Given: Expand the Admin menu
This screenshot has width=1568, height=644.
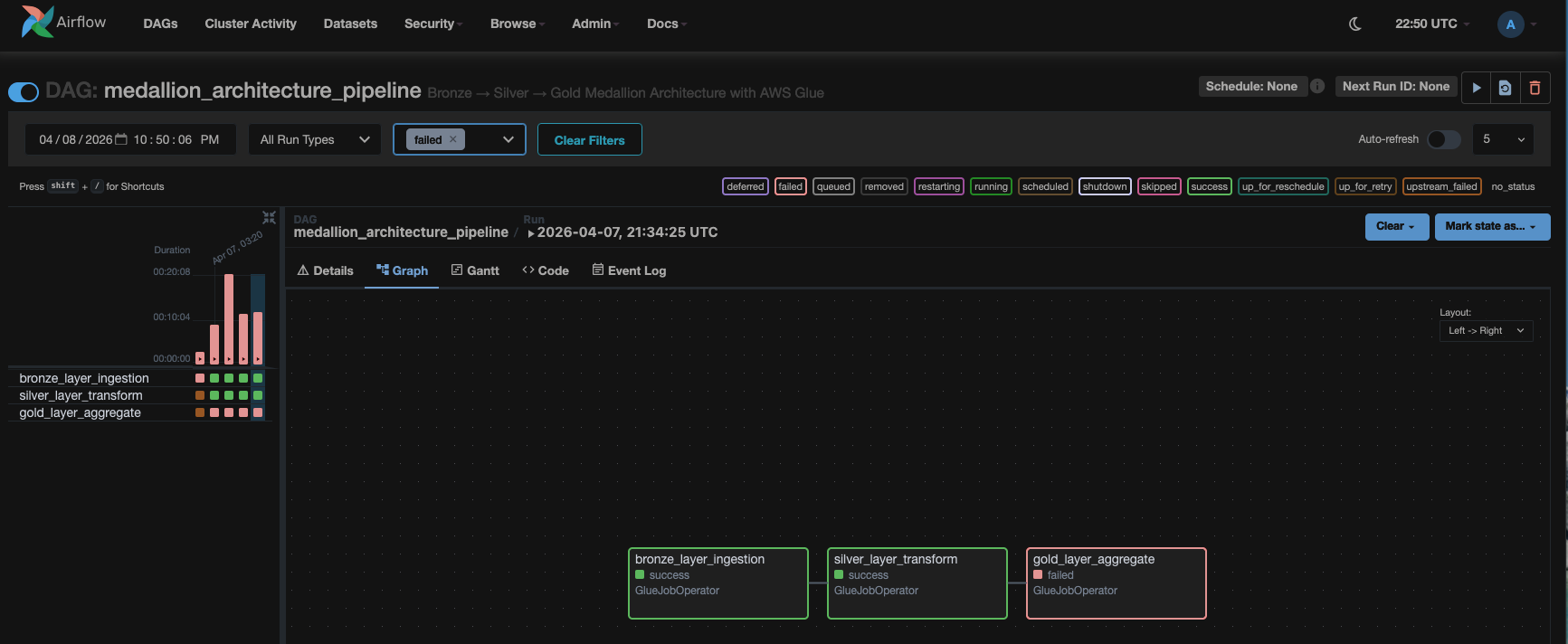Looking at the screenshot, I should point(594,24).
